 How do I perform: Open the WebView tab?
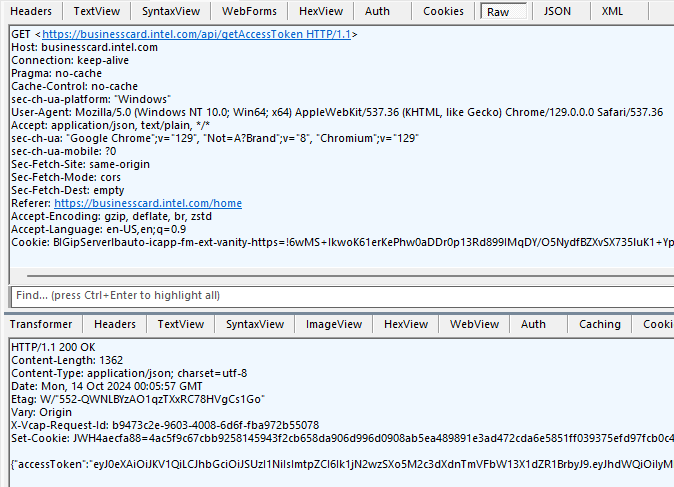pos(475,324)
